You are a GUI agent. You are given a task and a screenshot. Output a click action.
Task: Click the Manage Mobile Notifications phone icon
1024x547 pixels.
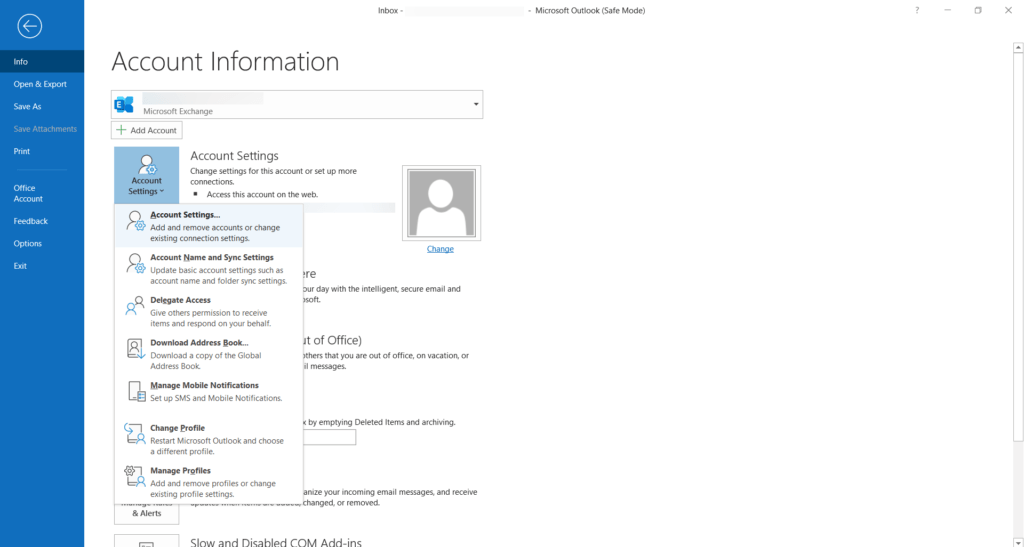(x=136, y=391)
